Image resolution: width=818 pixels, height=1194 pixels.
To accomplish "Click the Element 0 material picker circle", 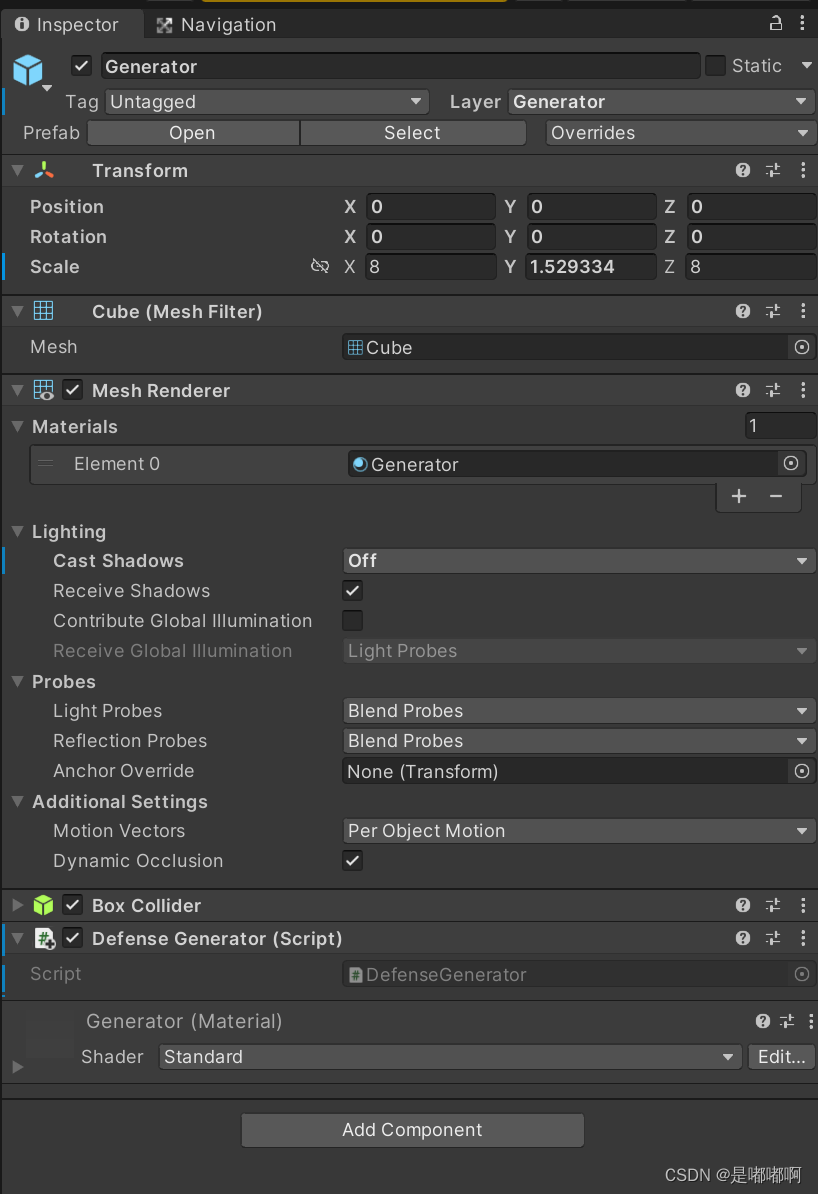I will click(x=791, y=463).
